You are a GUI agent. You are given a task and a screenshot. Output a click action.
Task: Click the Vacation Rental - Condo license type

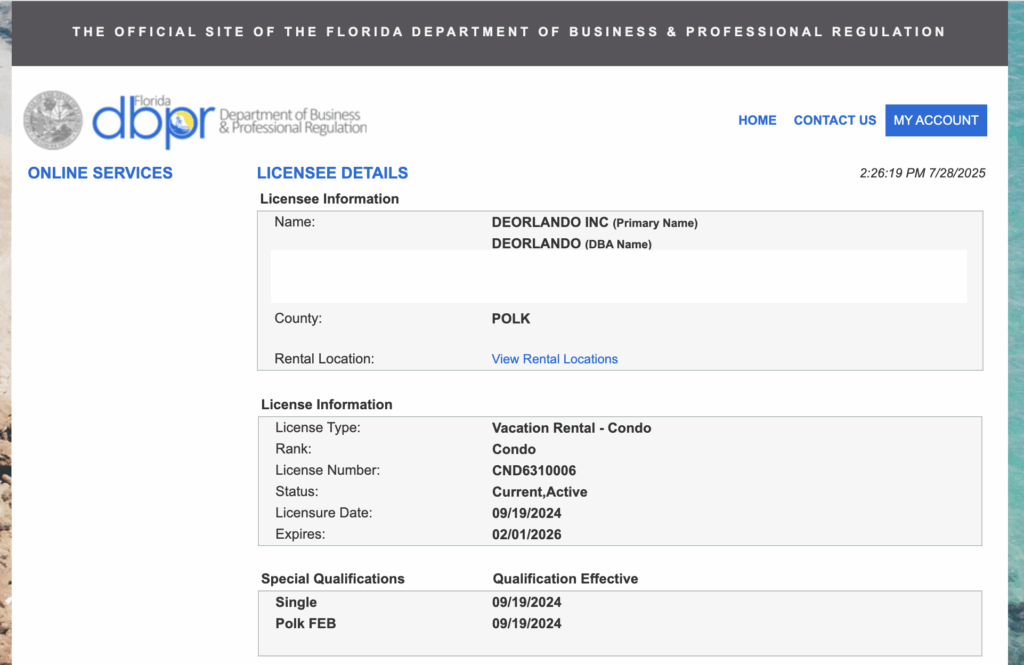pos(571,428)
